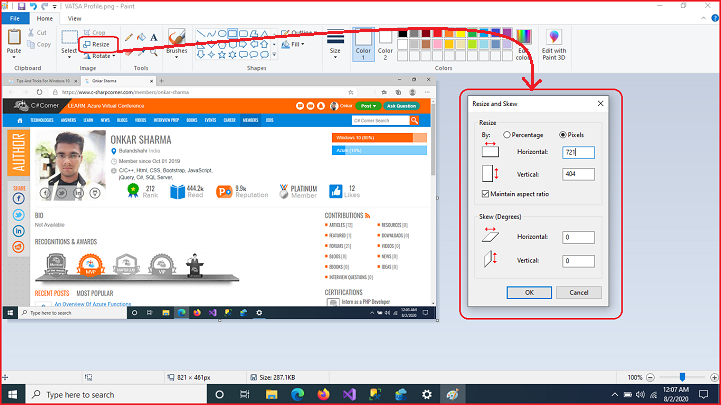This screenshot has height=405, width=721.
Task: Select the Five-point star shape
Action: pos(222,55)
